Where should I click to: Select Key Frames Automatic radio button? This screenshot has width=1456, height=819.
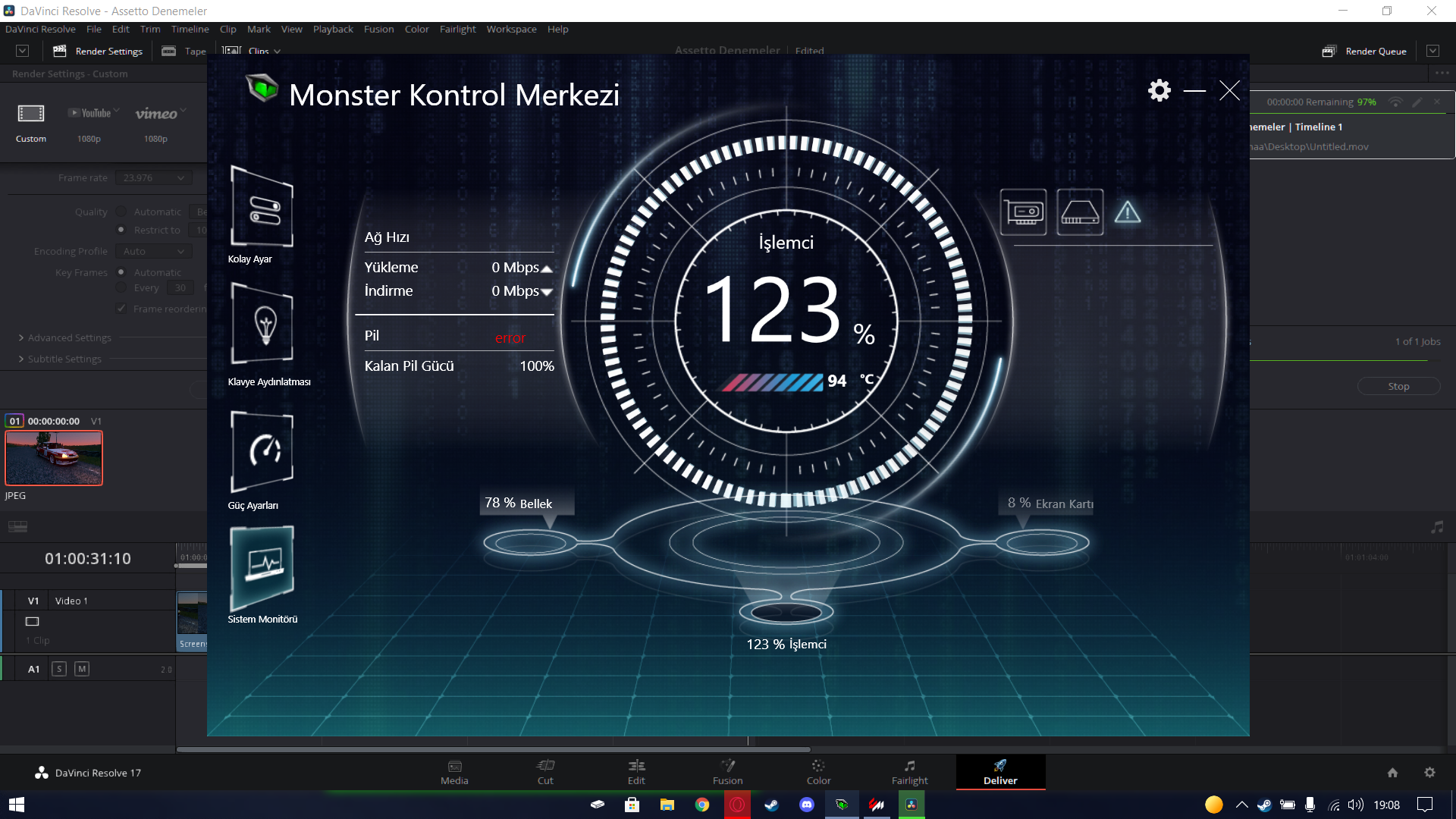tap(121, 272)
